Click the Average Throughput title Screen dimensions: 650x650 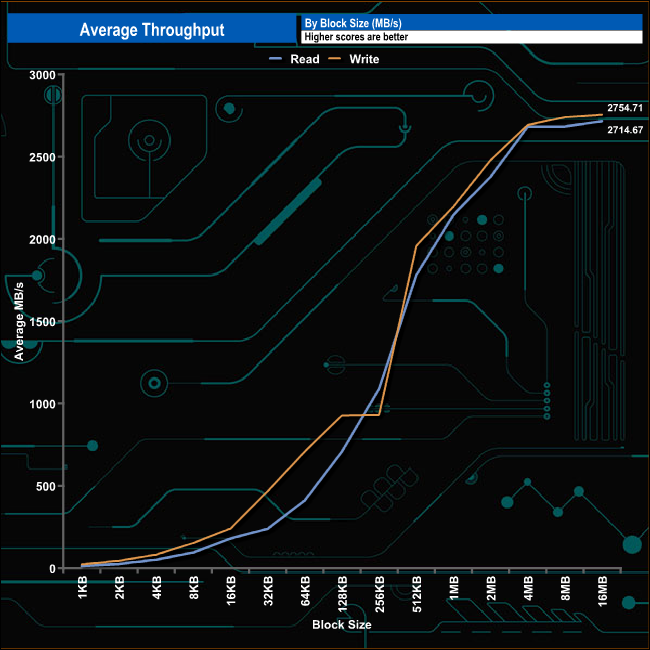pos(152,30)
